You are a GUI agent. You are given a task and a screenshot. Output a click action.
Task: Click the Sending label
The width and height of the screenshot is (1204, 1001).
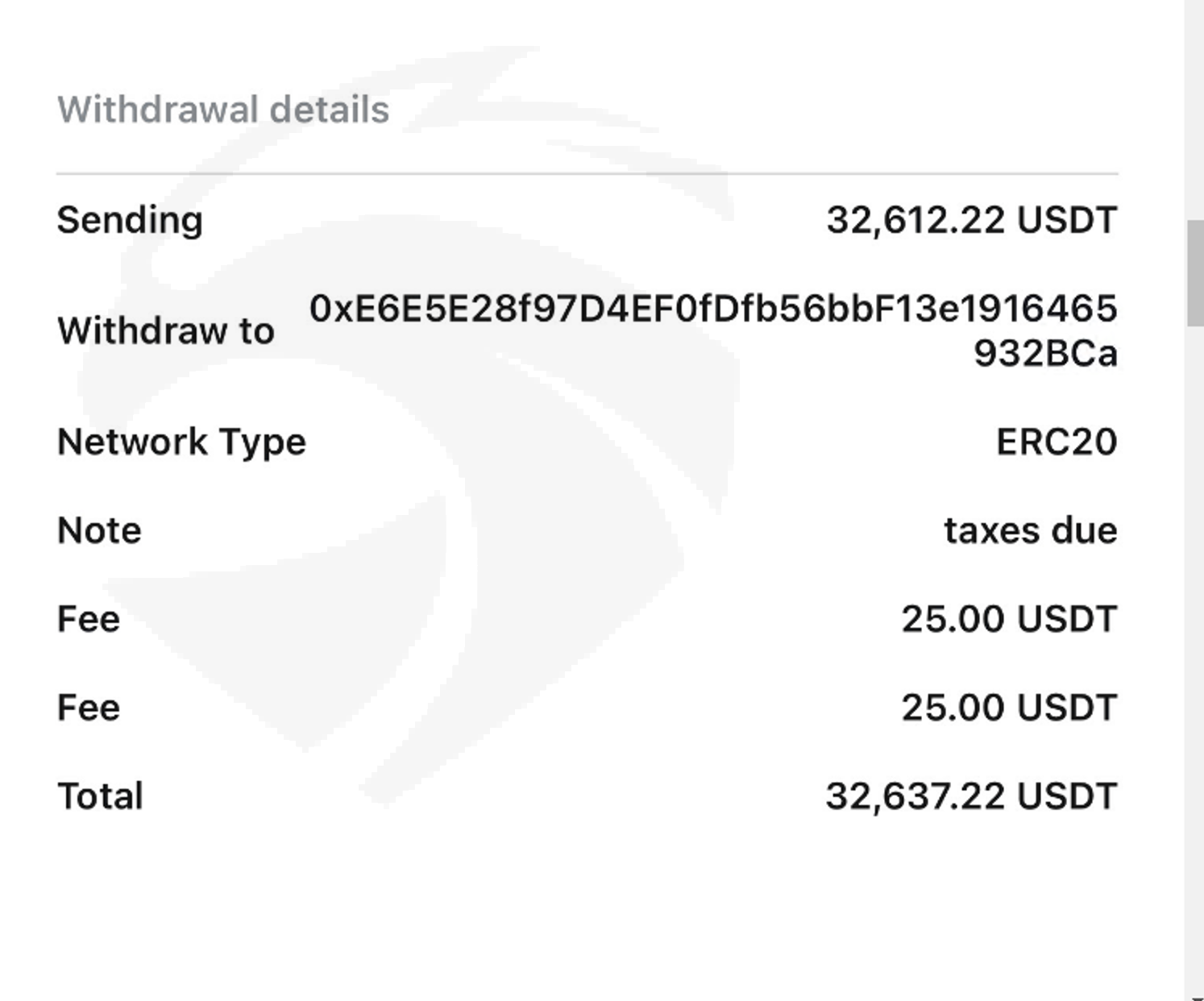130,220
